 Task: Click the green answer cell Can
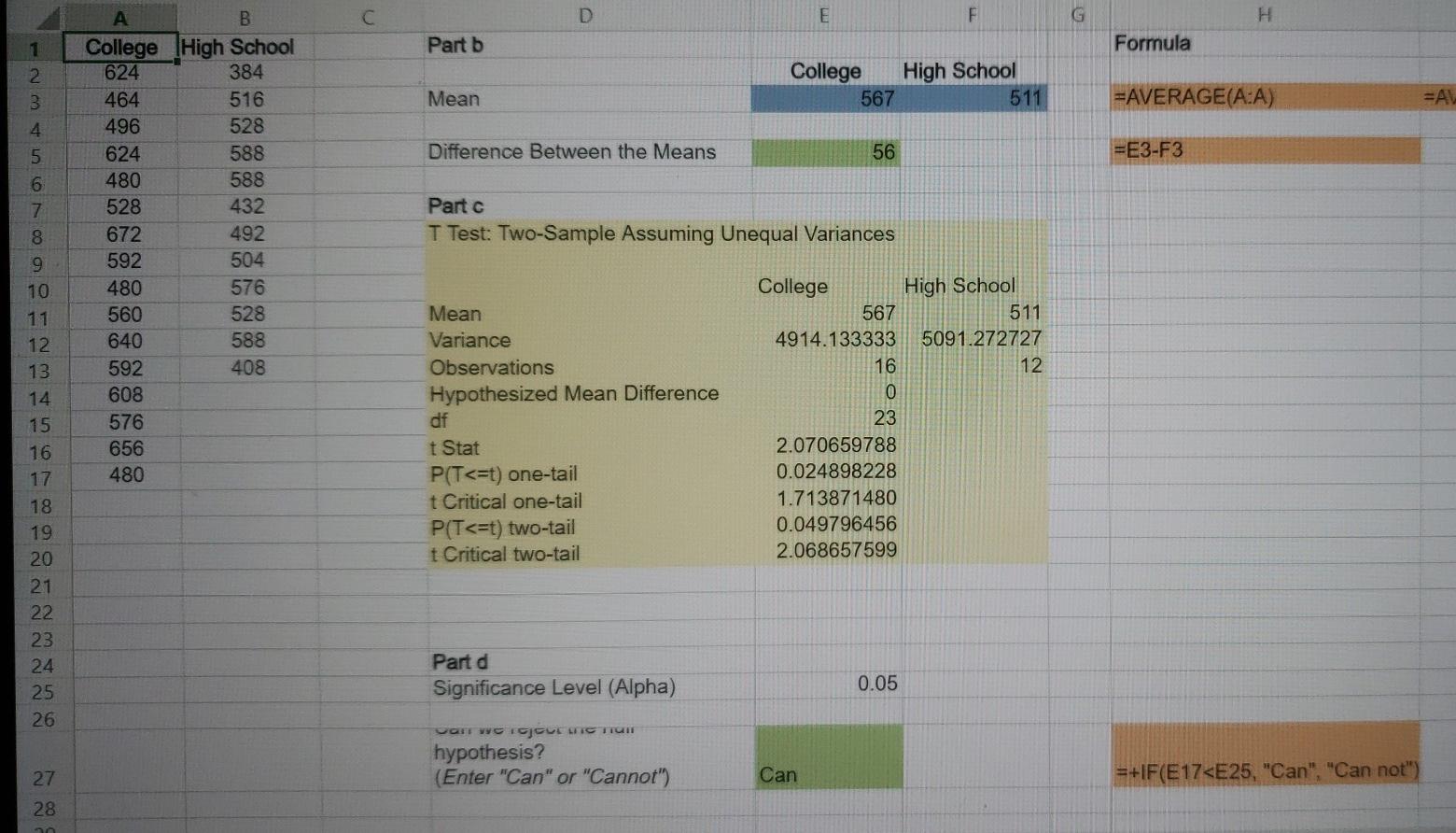(828, 756)
